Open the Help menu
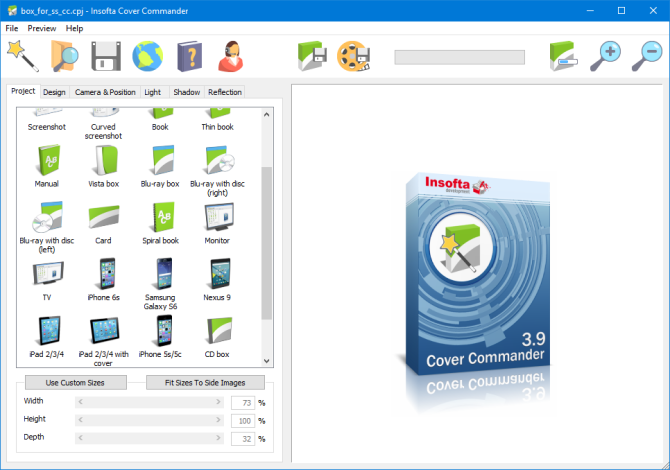Image resolution: width=670 pixels, height=470 pixels. click(x=74, y=28)
